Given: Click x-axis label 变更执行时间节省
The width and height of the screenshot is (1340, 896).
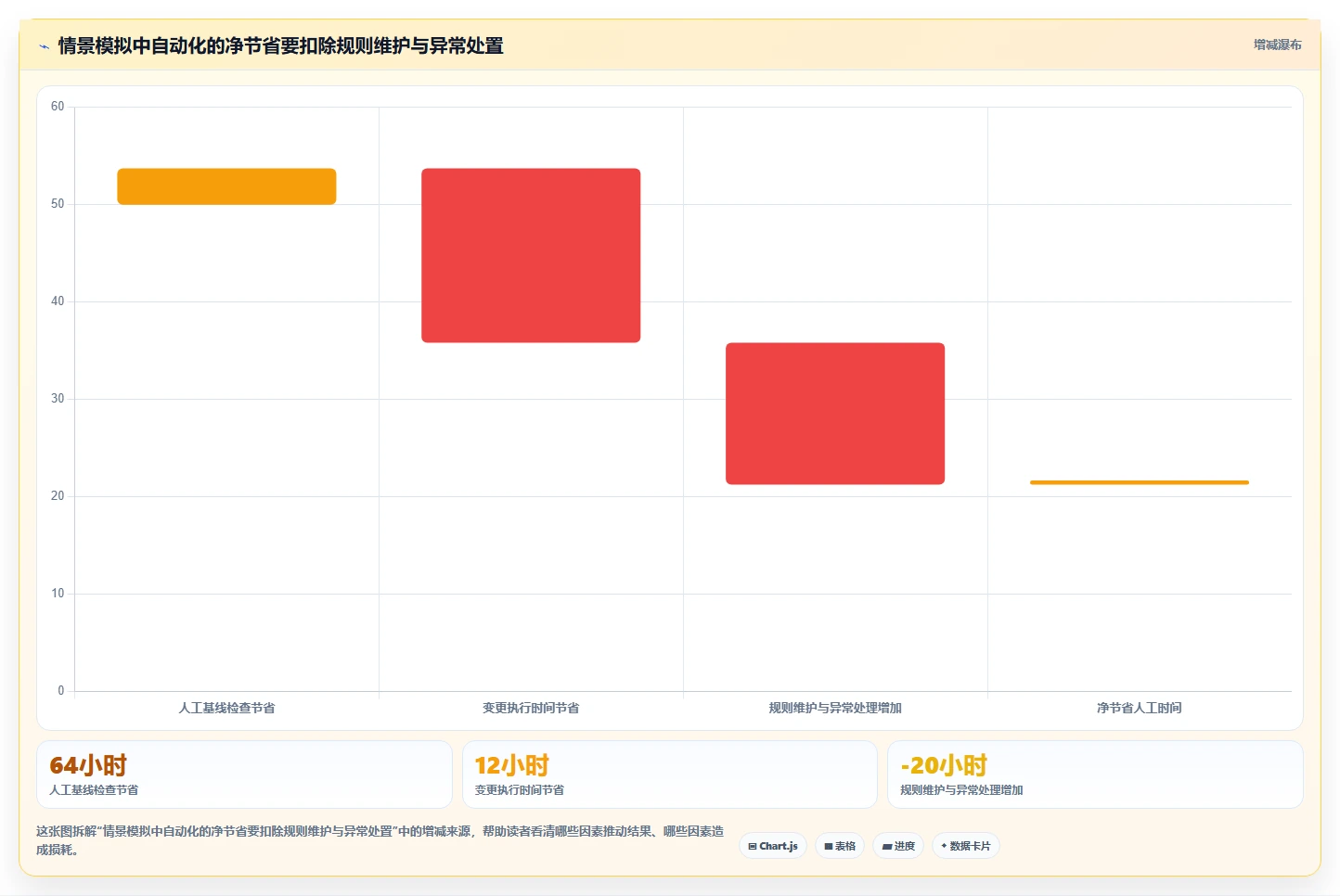Looking at the screenshot, I should (x=531, y=708).
